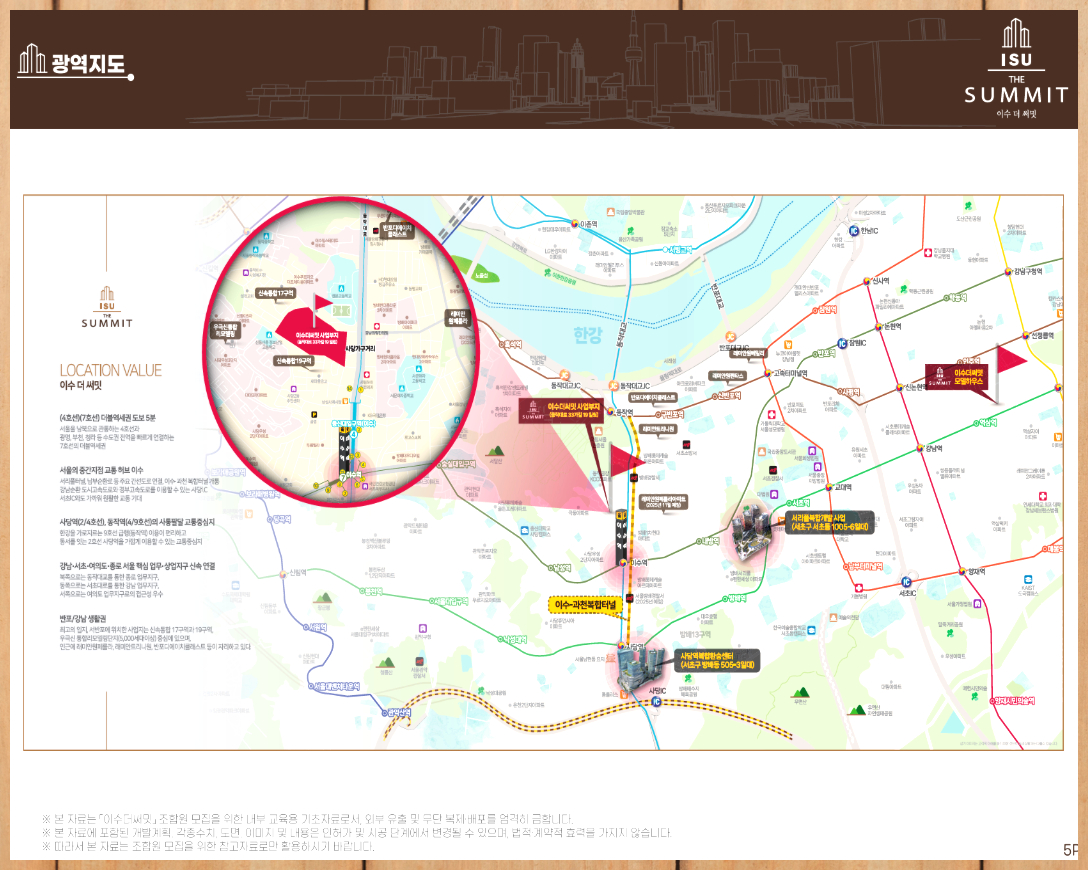Click the 신반포역 station label
The height and width of the screenshot is (870, 1088).
[x=729, y=395]
